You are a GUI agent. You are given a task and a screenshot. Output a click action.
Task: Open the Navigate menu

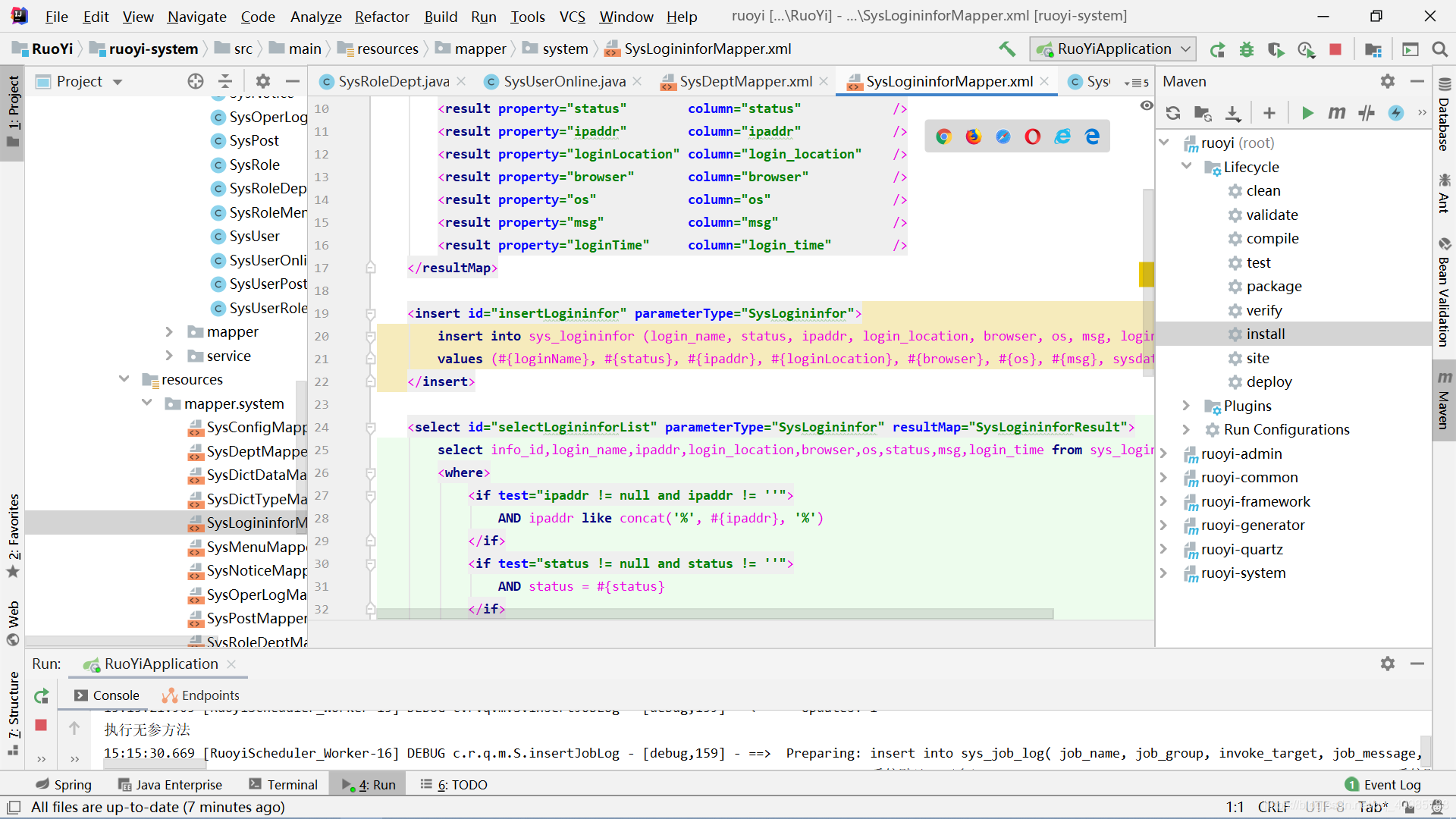(x=197, y=17)
